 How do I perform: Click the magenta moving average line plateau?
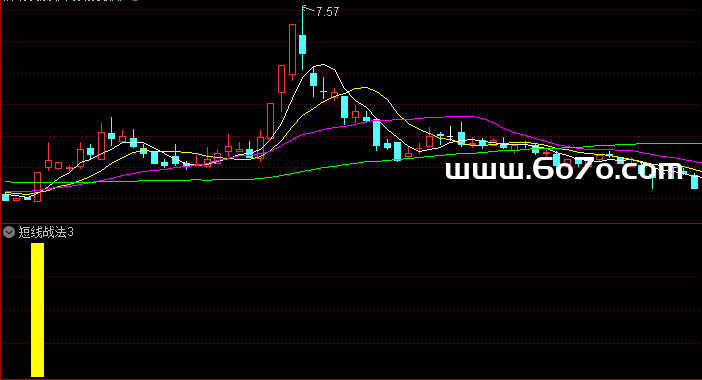click(448, 117)
